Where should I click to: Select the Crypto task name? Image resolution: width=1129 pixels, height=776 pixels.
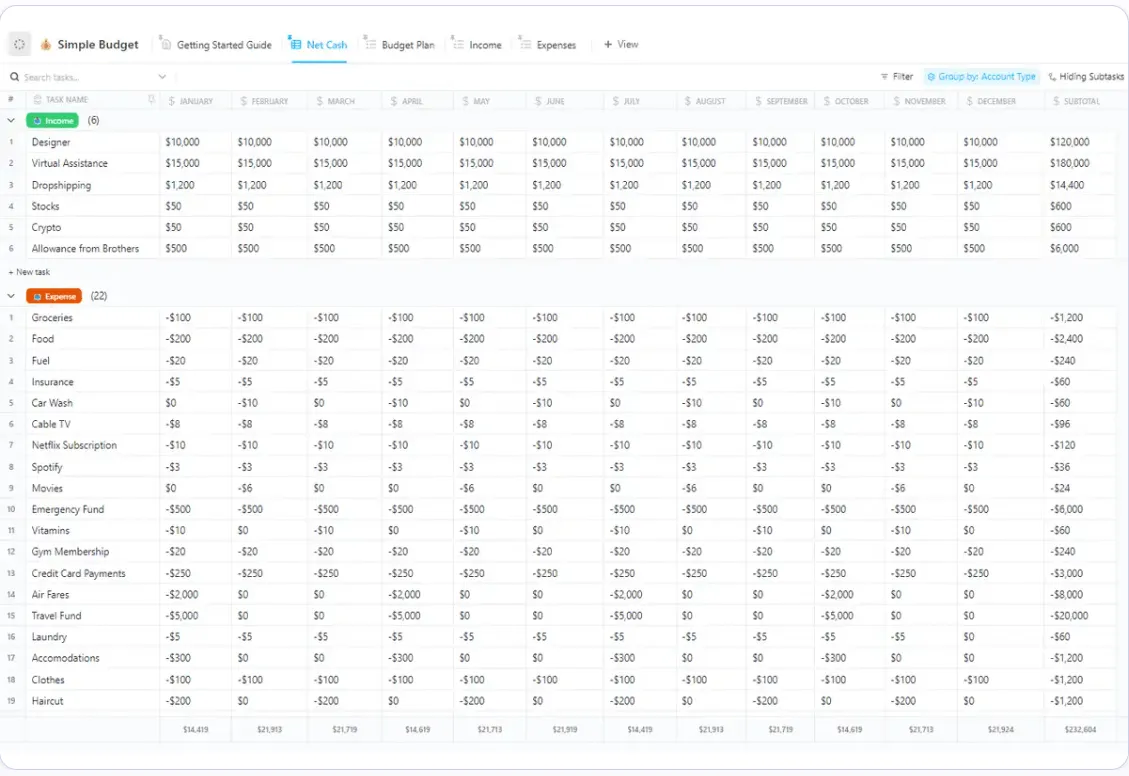tap(46, 227)
